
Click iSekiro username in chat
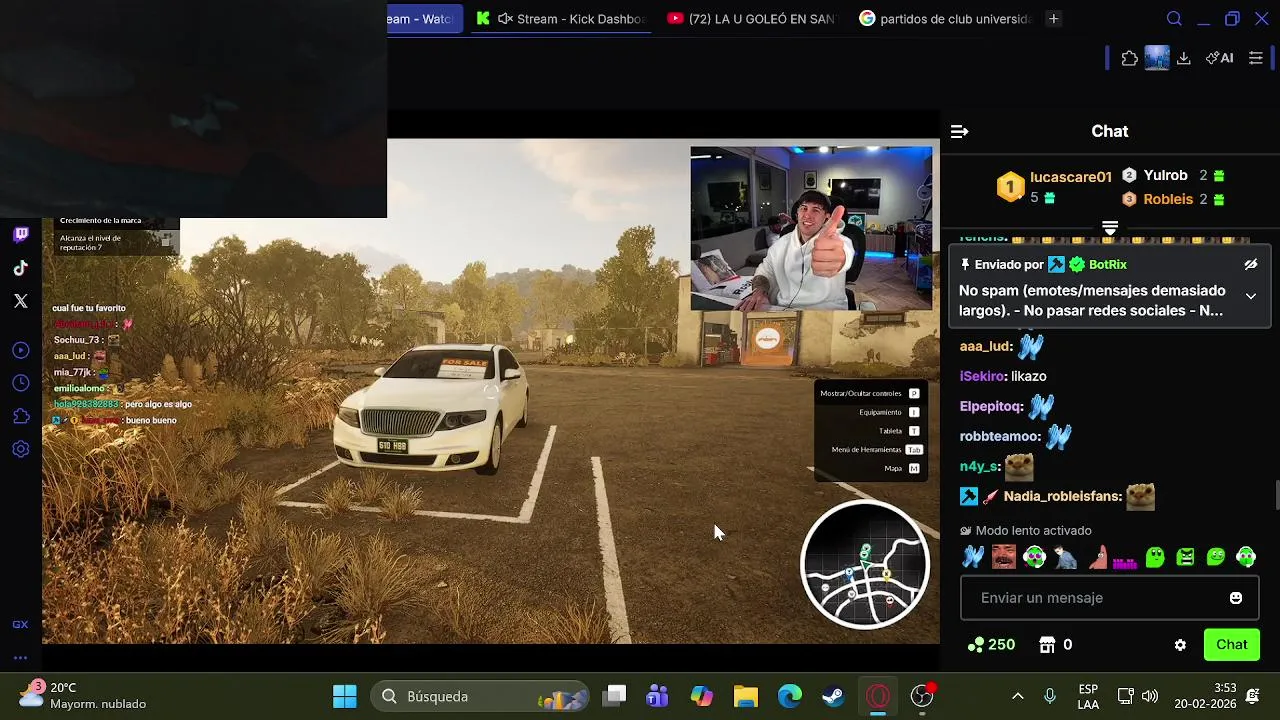983,376
